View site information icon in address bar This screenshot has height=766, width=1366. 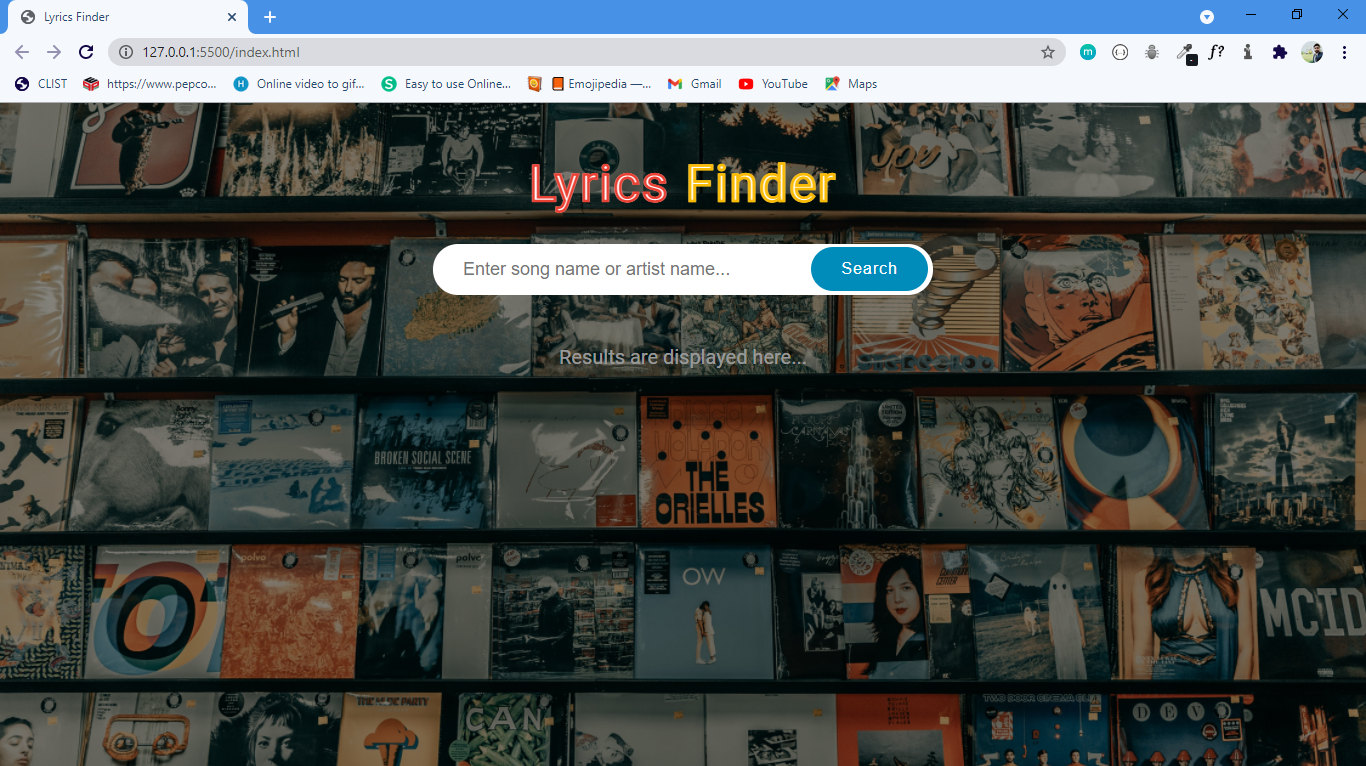126,52
